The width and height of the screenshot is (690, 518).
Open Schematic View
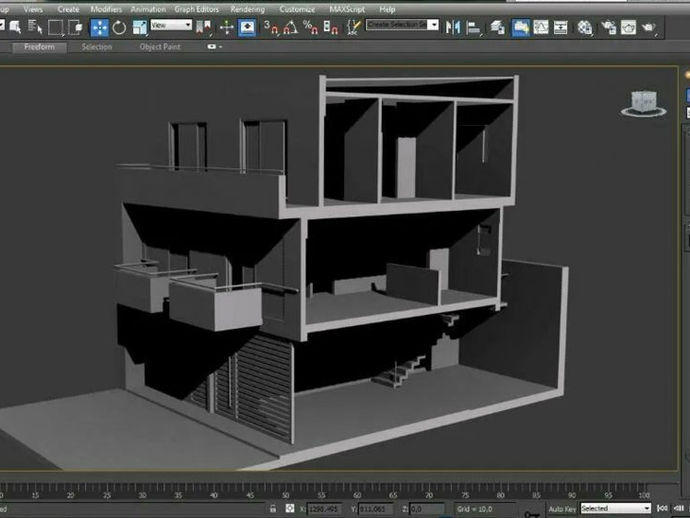click(x=561, y=27)
